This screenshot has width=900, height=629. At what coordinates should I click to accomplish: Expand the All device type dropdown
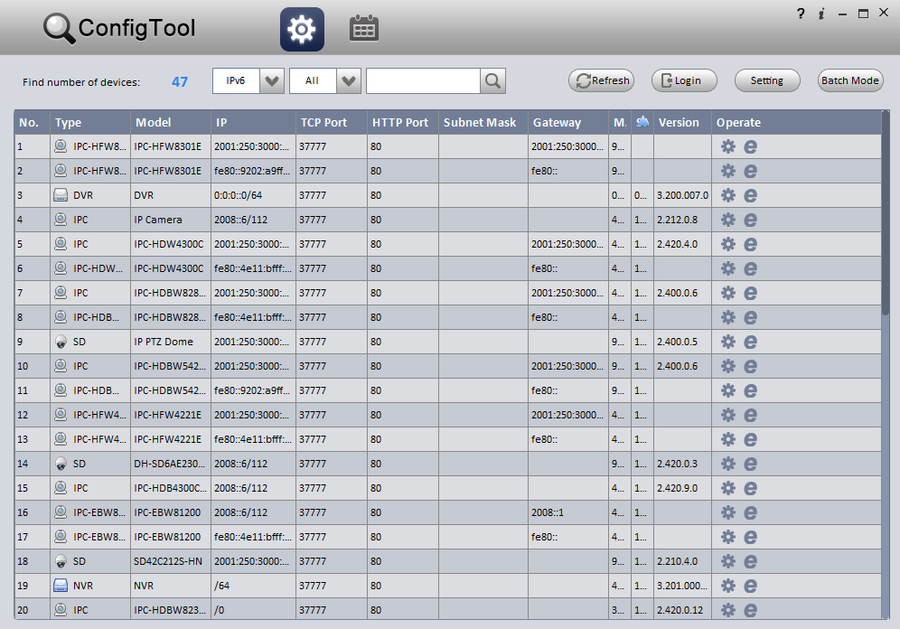[348, 81]
